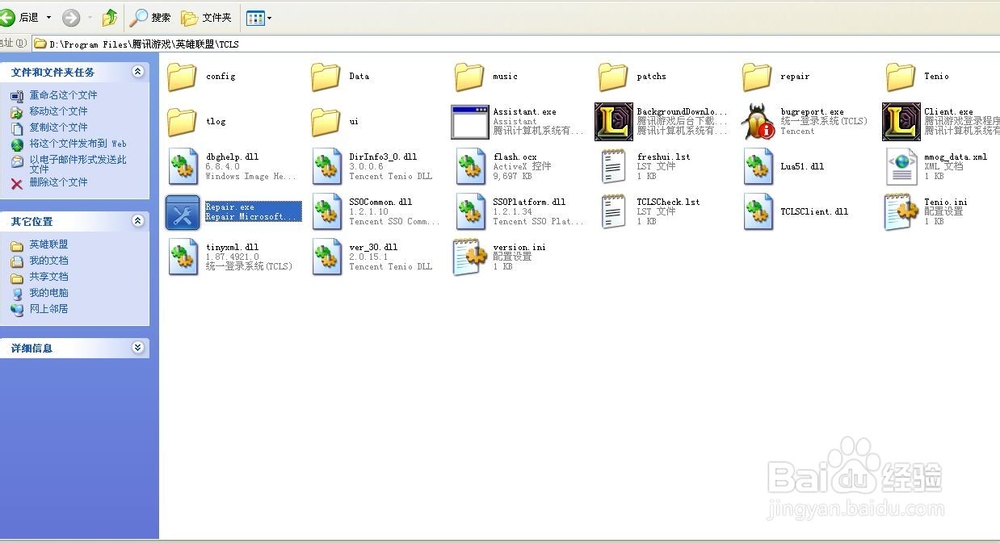Image resolution: width=1000 pixels, height=543 pixels.
Task: Toggle the 文件夹 folders pane button
Action: click(x=207, y=17)
